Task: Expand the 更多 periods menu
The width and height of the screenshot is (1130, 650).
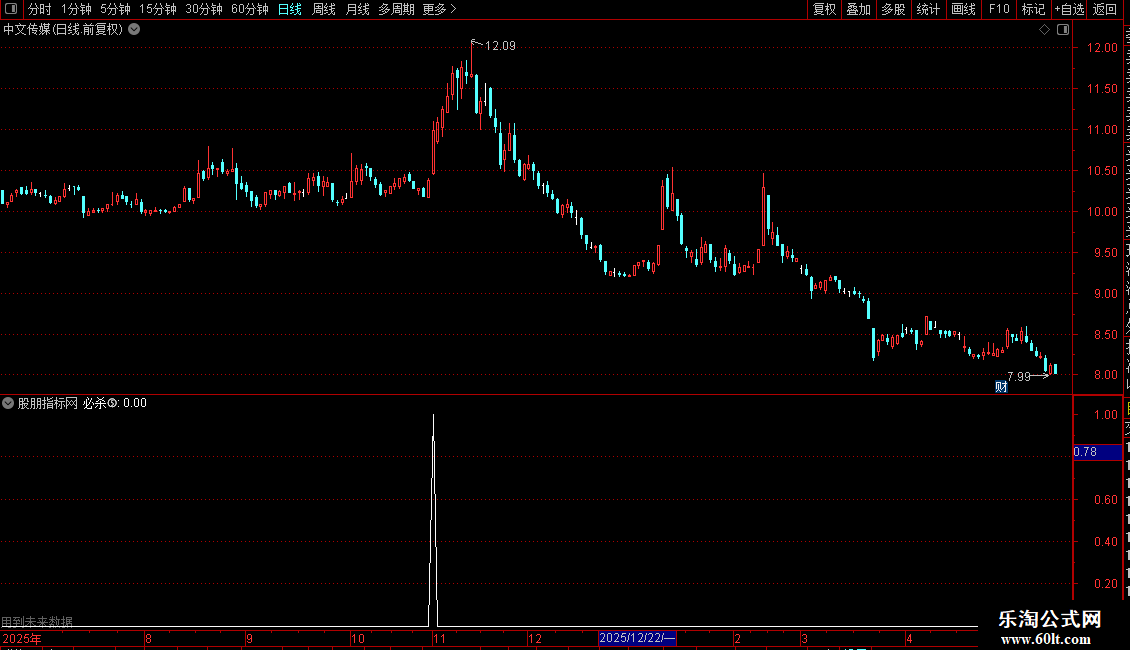Action: click(439, 9)
